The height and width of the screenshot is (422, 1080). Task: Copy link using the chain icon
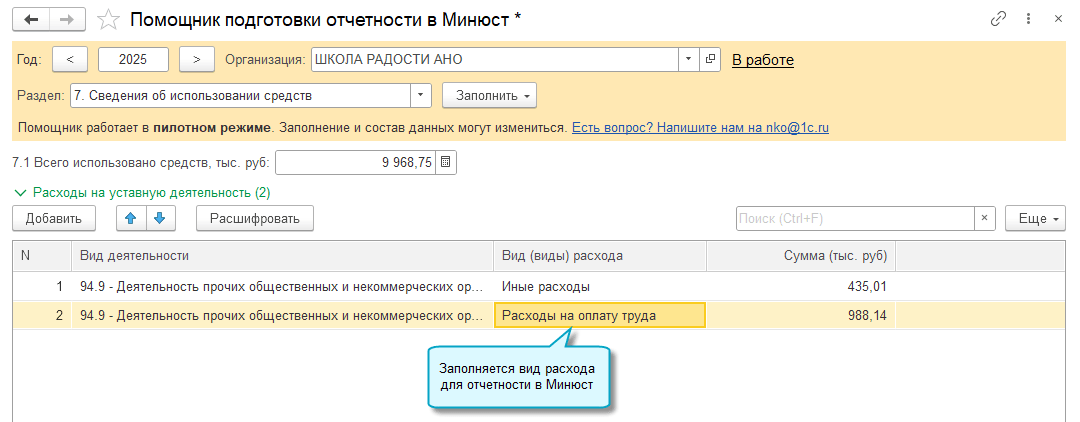point(997,19)
